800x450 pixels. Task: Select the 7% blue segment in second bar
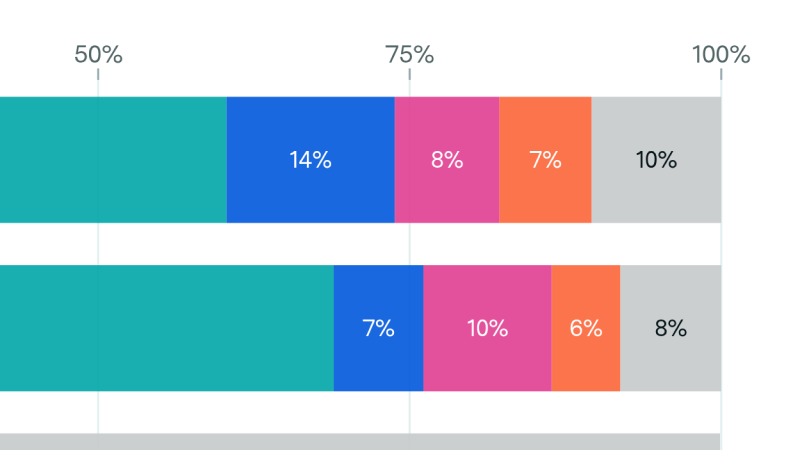378,328
